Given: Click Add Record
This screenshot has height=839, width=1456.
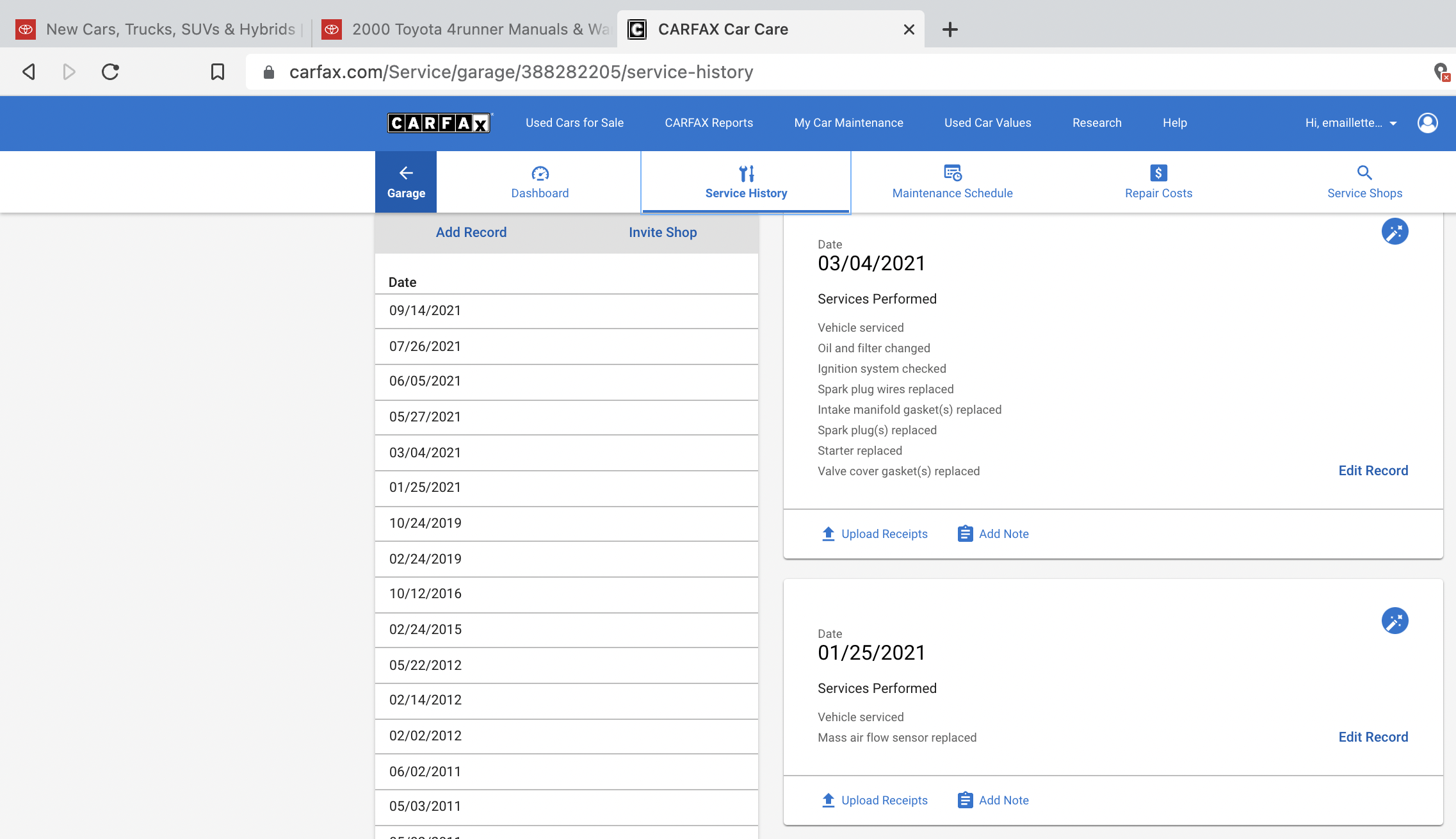Looking at the screenshot, I should pyautogui.click(x=471, y=232).
